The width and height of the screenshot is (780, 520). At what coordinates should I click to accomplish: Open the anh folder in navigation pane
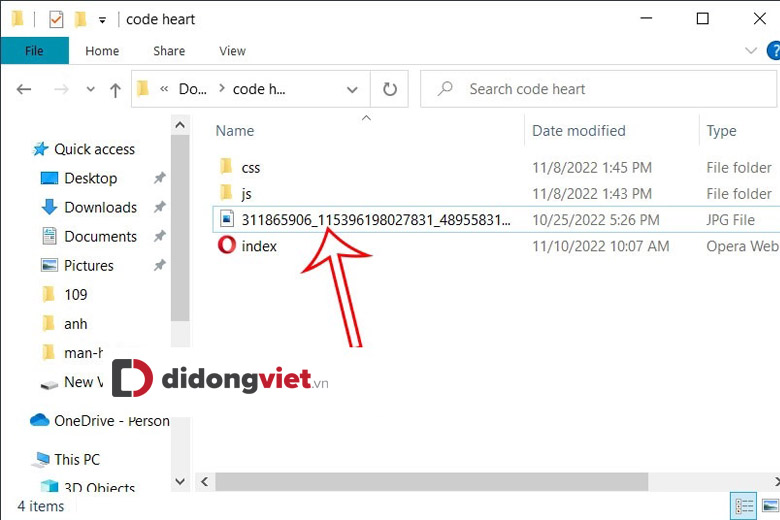76,324
